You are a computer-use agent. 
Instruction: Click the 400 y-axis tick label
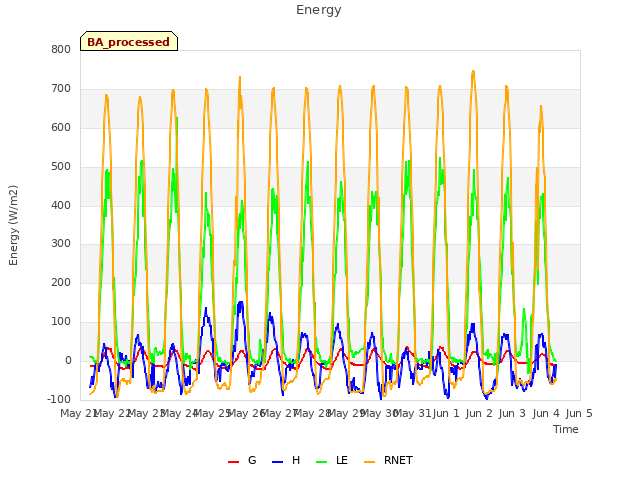point(61,205)
